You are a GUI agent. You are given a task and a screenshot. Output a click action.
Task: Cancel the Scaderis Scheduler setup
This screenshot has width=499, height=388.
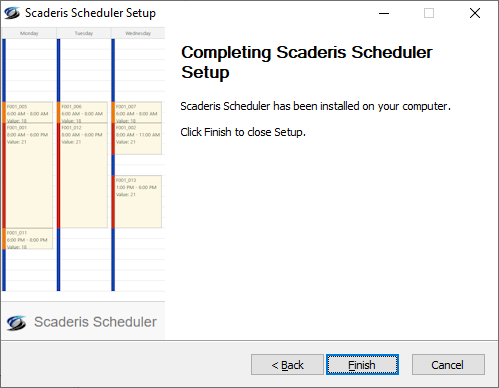[x=448, y=365]
